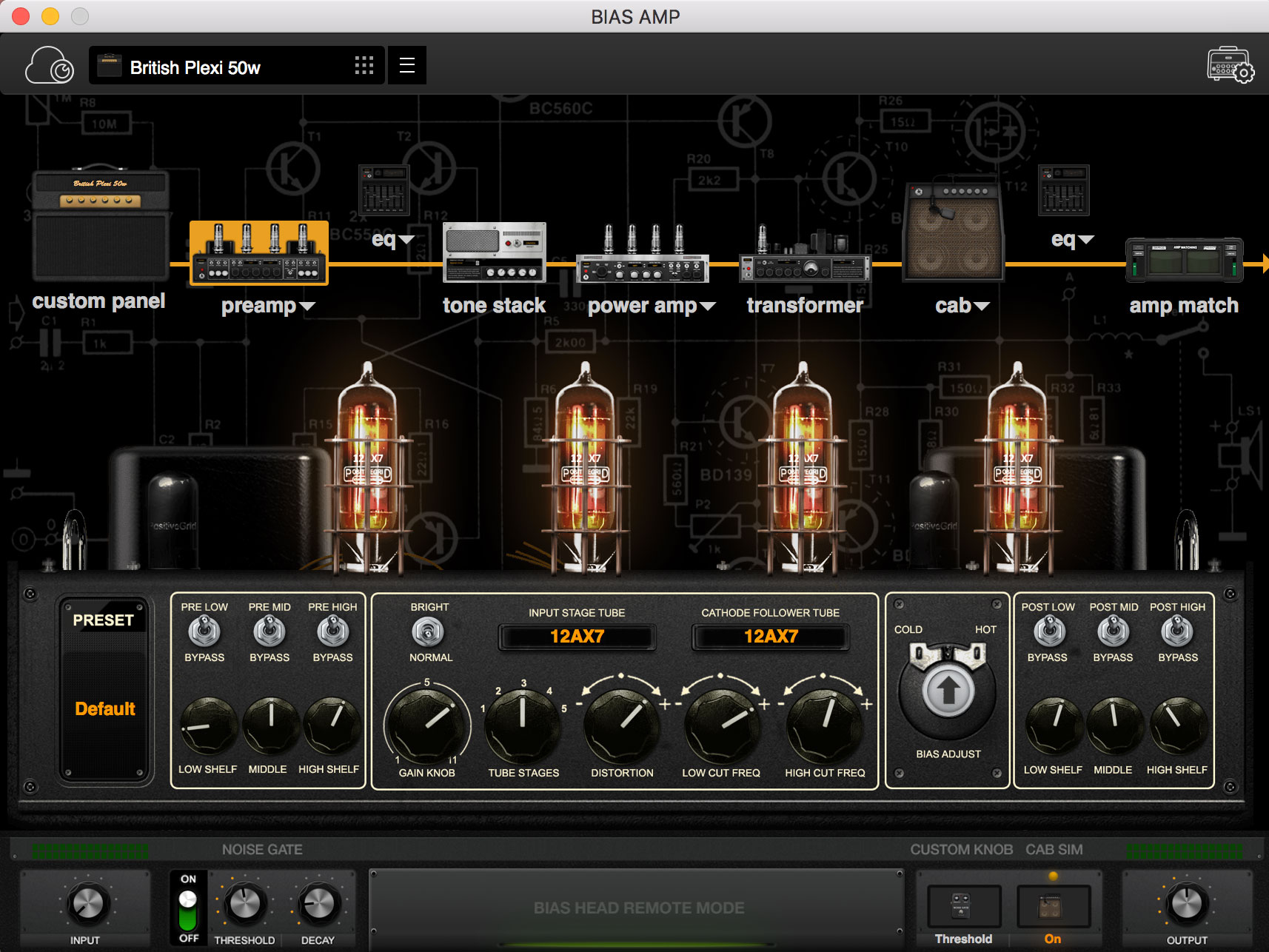The image size is (1269, 952).
Task: Expand the power amp dropdown
Action: (652, 306)
